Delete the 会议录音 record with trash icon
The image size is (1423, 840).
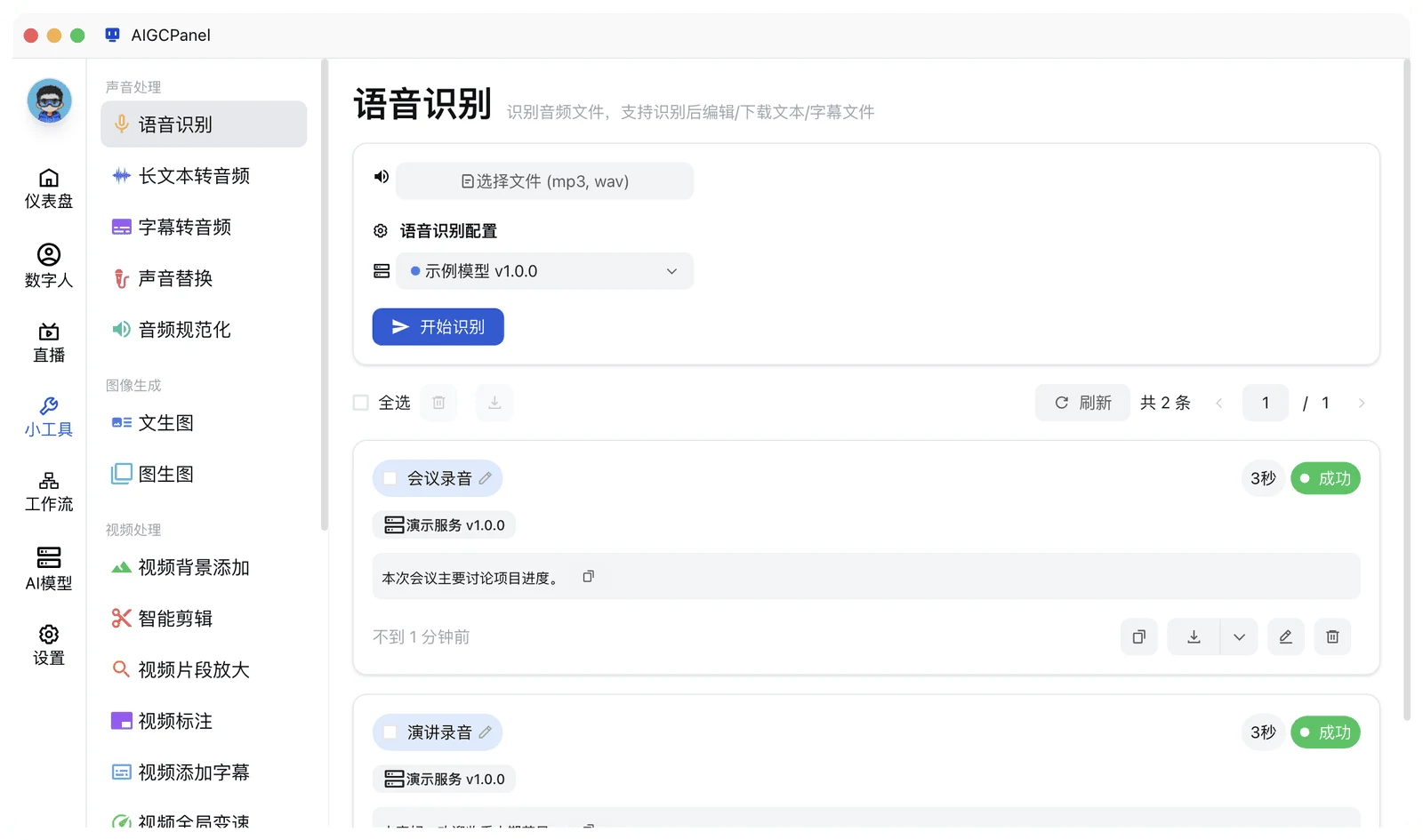(x=1332, y=636)
